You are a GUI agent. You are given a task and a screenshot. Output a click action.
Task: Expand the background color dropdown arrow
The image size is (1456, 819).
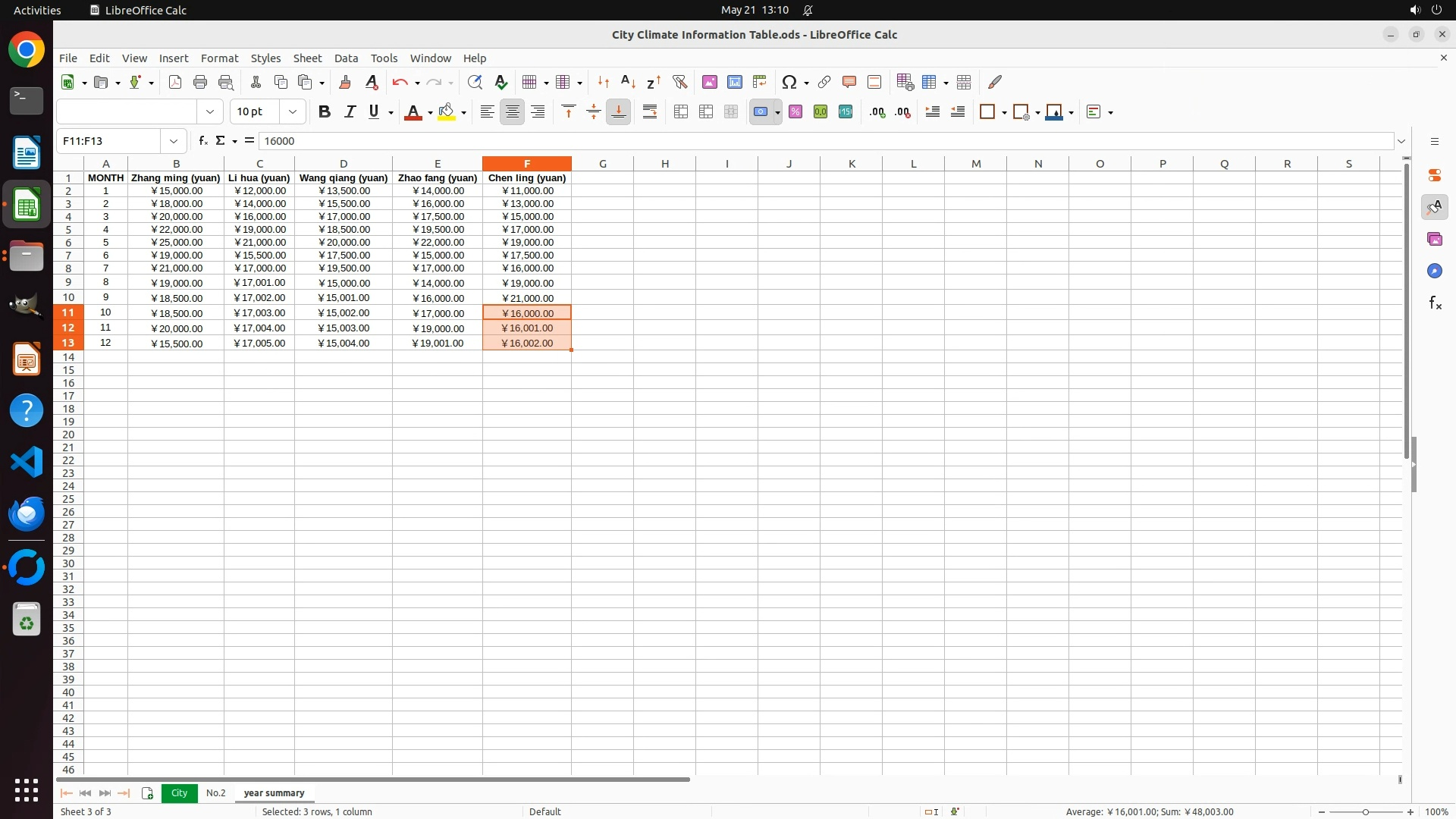coord(463,113)
